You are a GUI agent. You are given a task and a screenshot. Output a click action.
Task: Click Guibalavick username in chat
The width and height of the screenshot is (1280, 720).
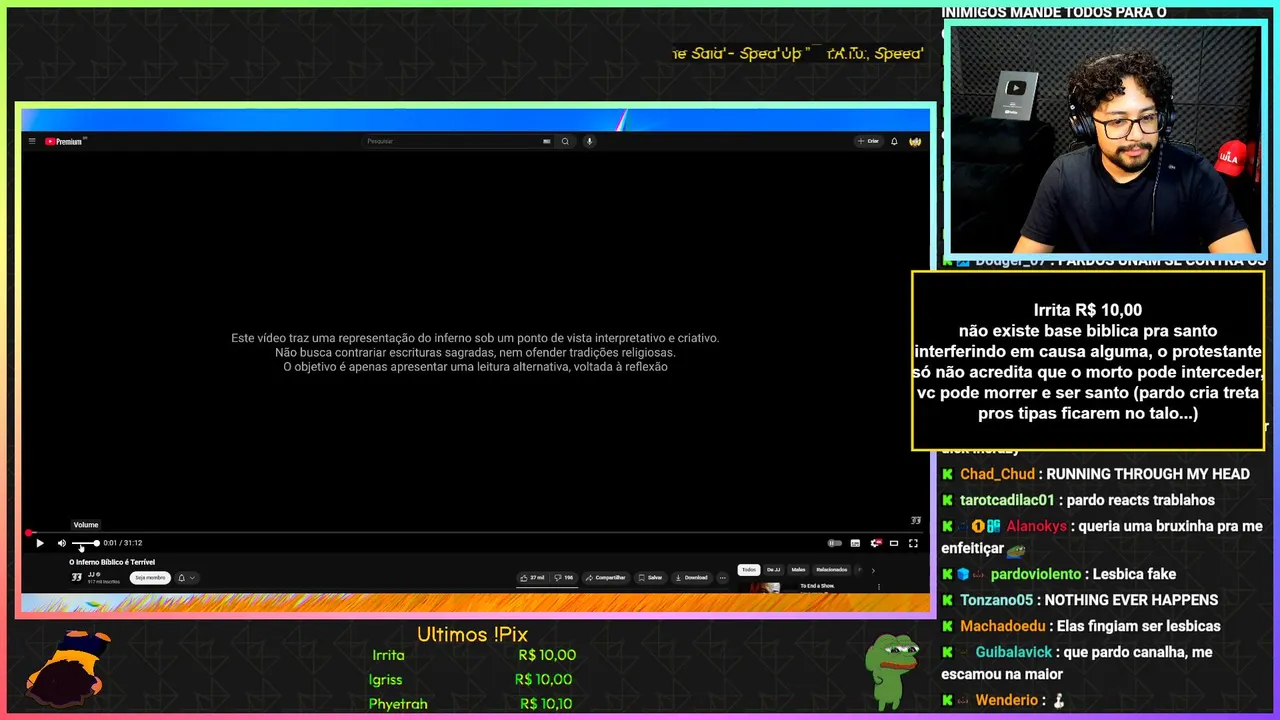click(1013, 652)
